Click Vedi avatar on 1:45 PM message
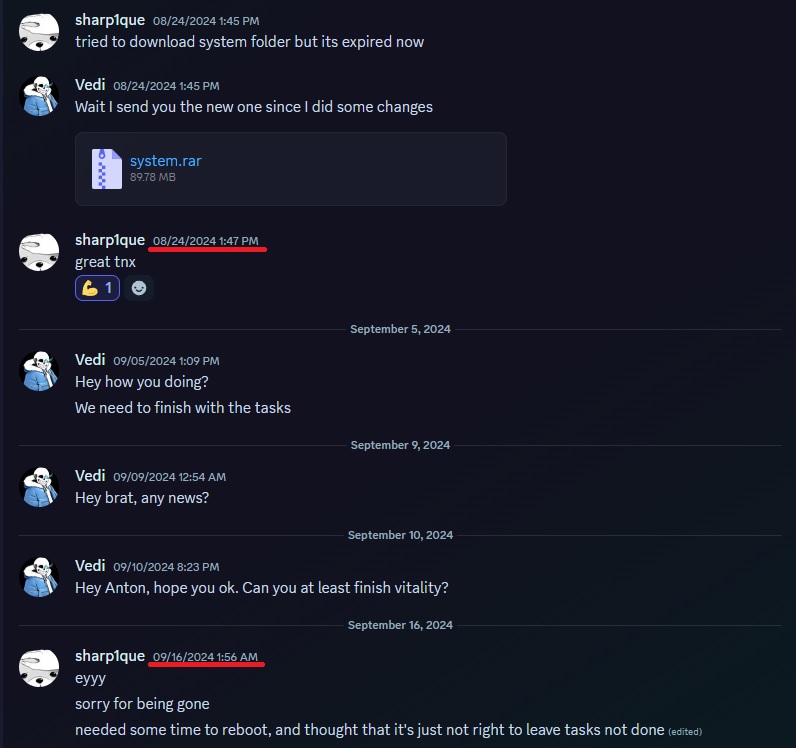 39,96
